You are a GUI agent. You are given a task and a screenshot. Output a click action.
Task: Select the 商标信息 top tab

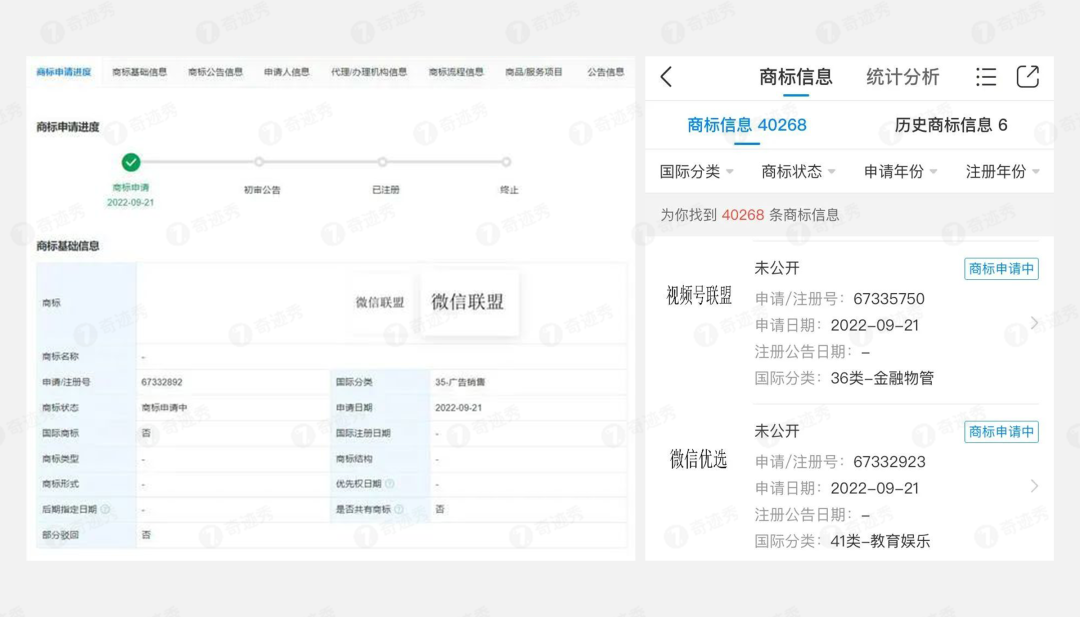[x=796, y=76]
